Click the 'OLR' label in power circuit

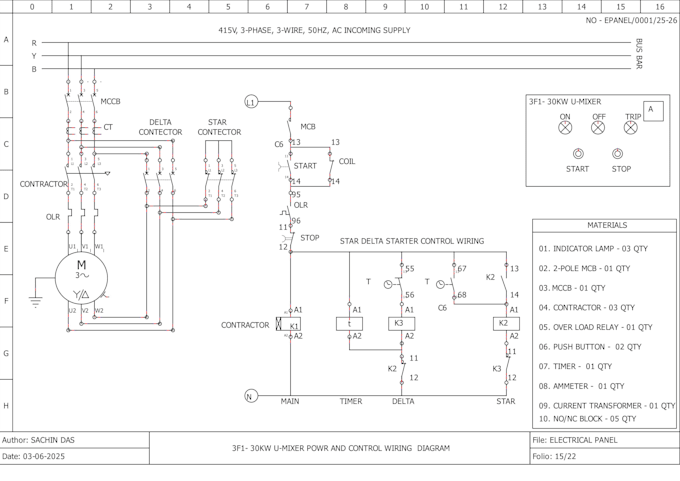(53, 217)
